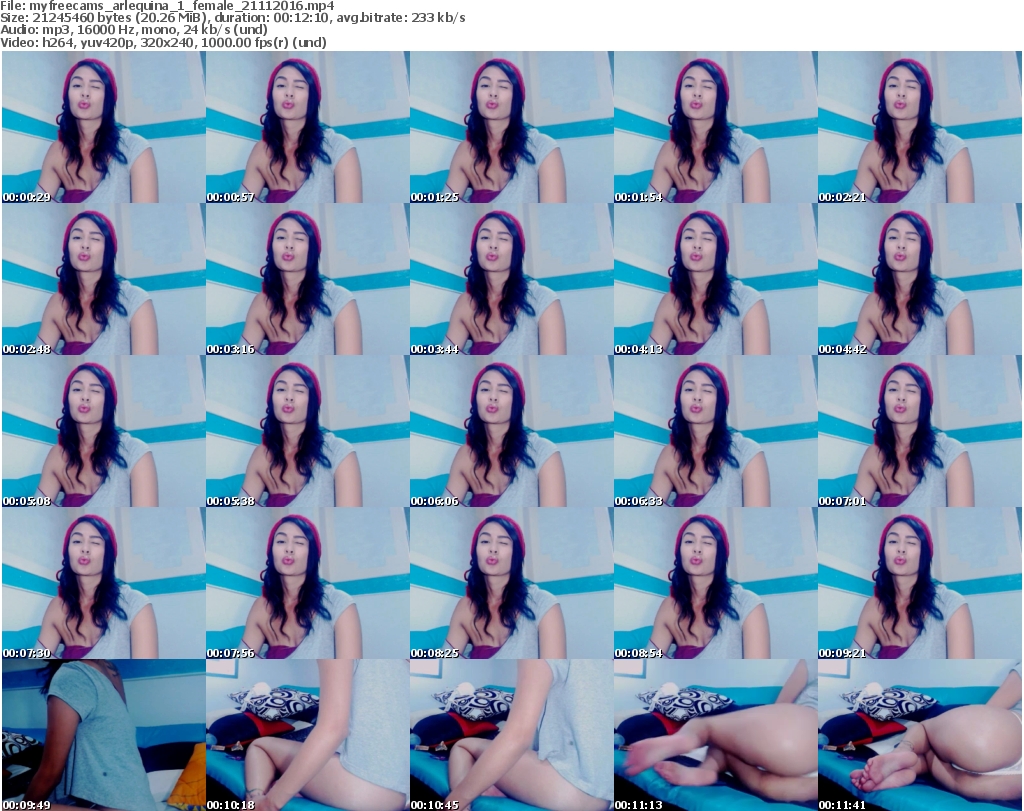This screenshot has width=1024, height=811.
Task: Select the 00:05:38 preview image
Action: (308, 431)
